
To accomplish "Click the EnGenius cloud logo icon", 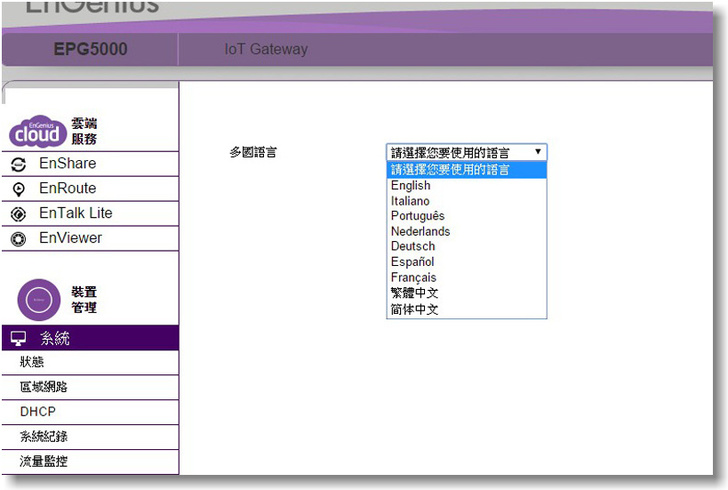I will click(38, 130).
